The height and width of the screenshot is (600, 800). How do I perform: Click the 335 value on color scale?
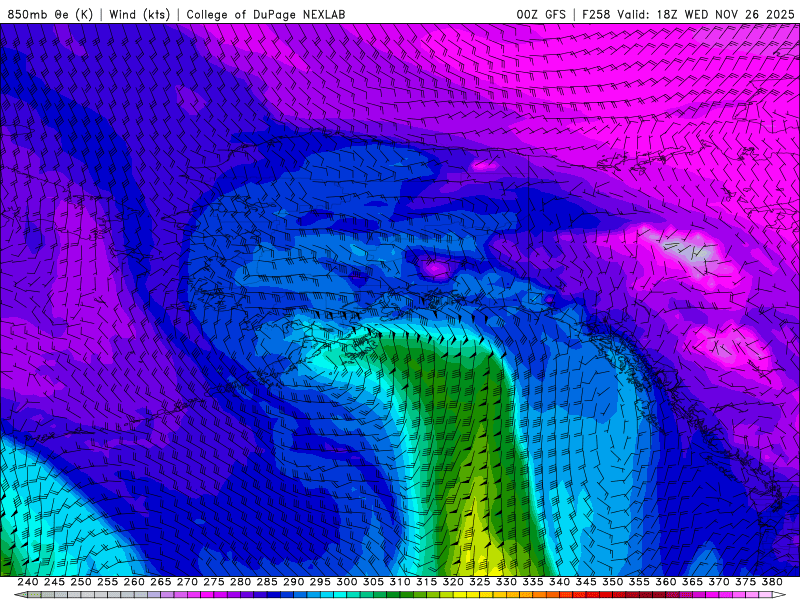(x=532, y=582)
